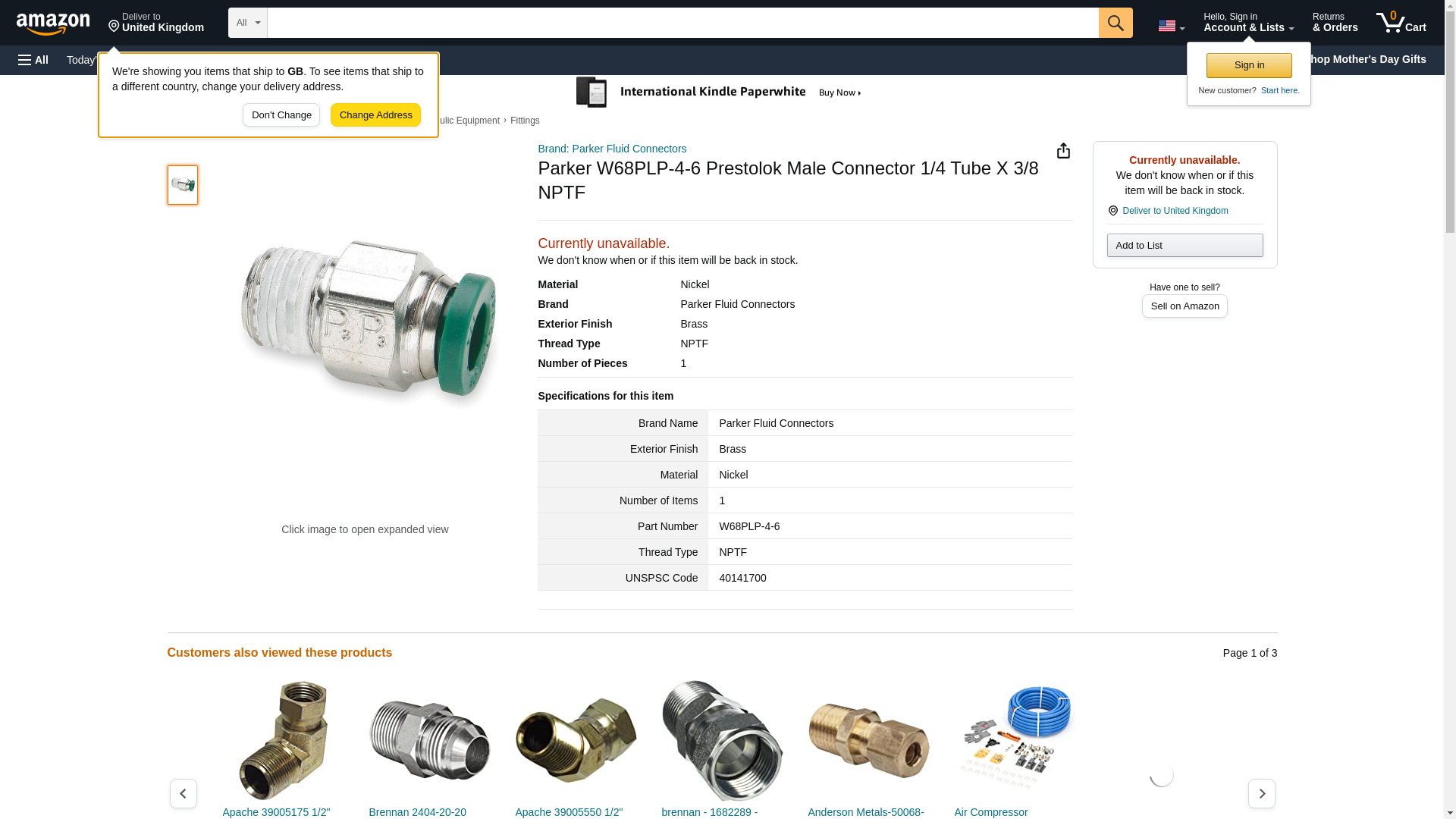Click the share icon near product title

1063,151
